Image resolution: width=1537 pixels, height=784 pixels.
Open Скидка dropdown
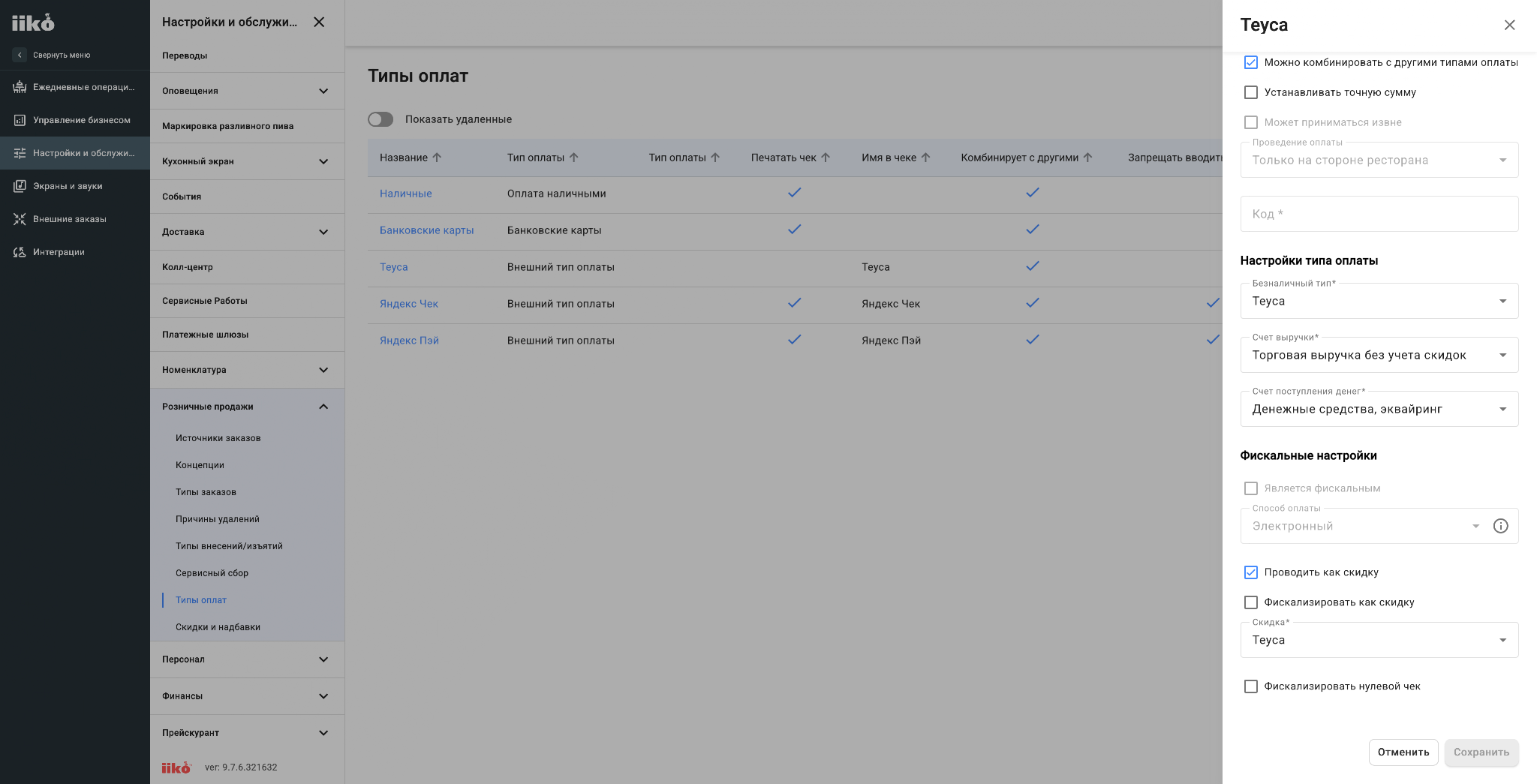pos(1379,640)
